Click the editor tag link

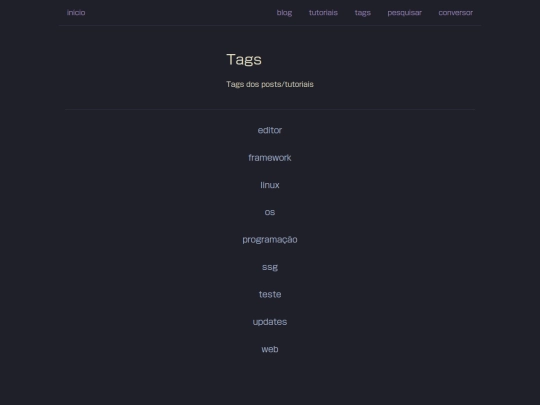pos(270,130)
